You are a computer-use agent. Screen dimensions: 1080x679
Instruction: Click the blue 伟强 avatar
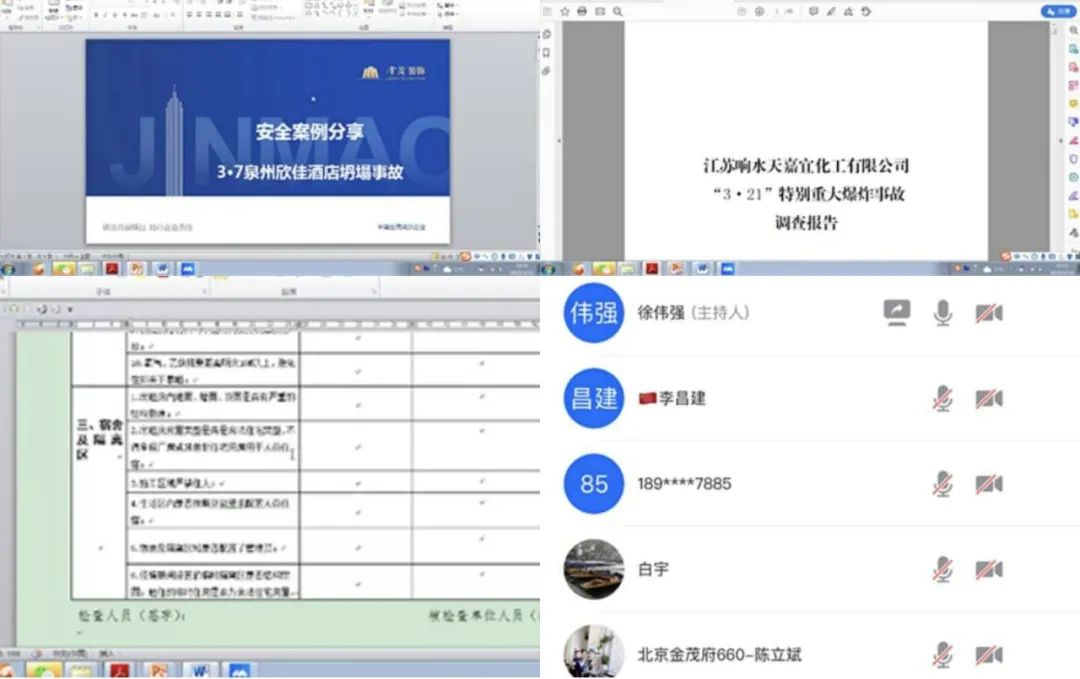[594, 313]
